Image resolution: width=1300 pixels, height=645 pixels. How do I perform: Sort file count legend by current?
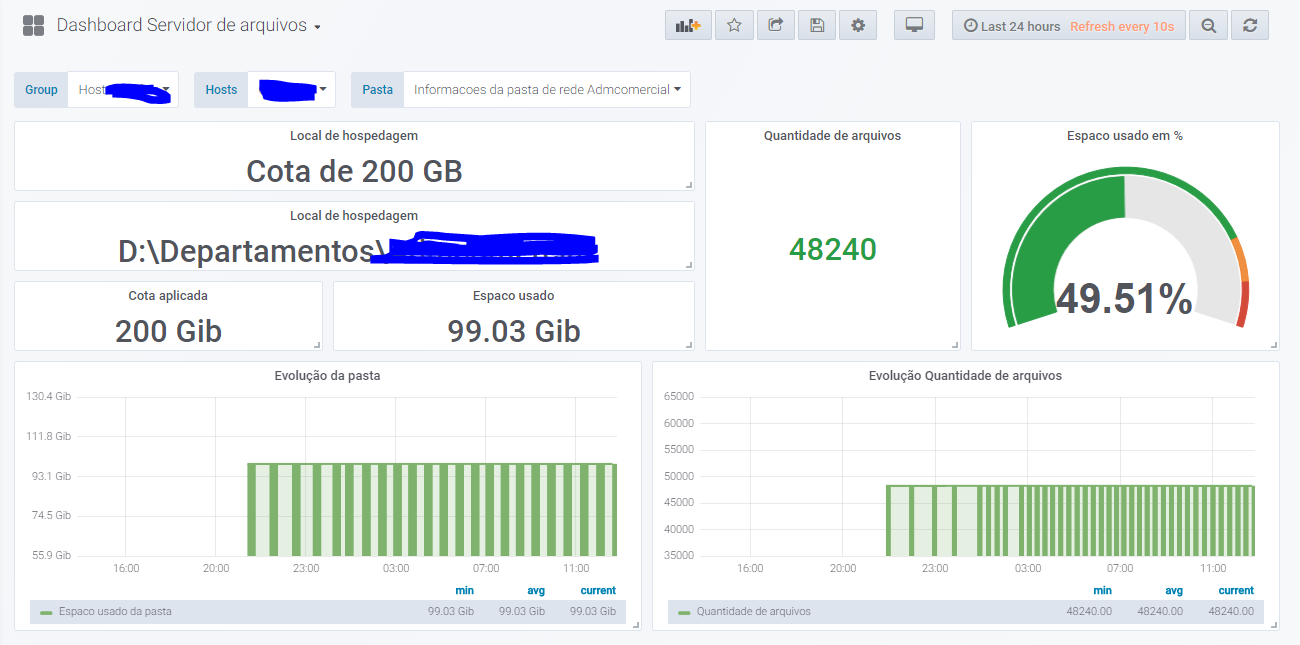point(1236,591)
